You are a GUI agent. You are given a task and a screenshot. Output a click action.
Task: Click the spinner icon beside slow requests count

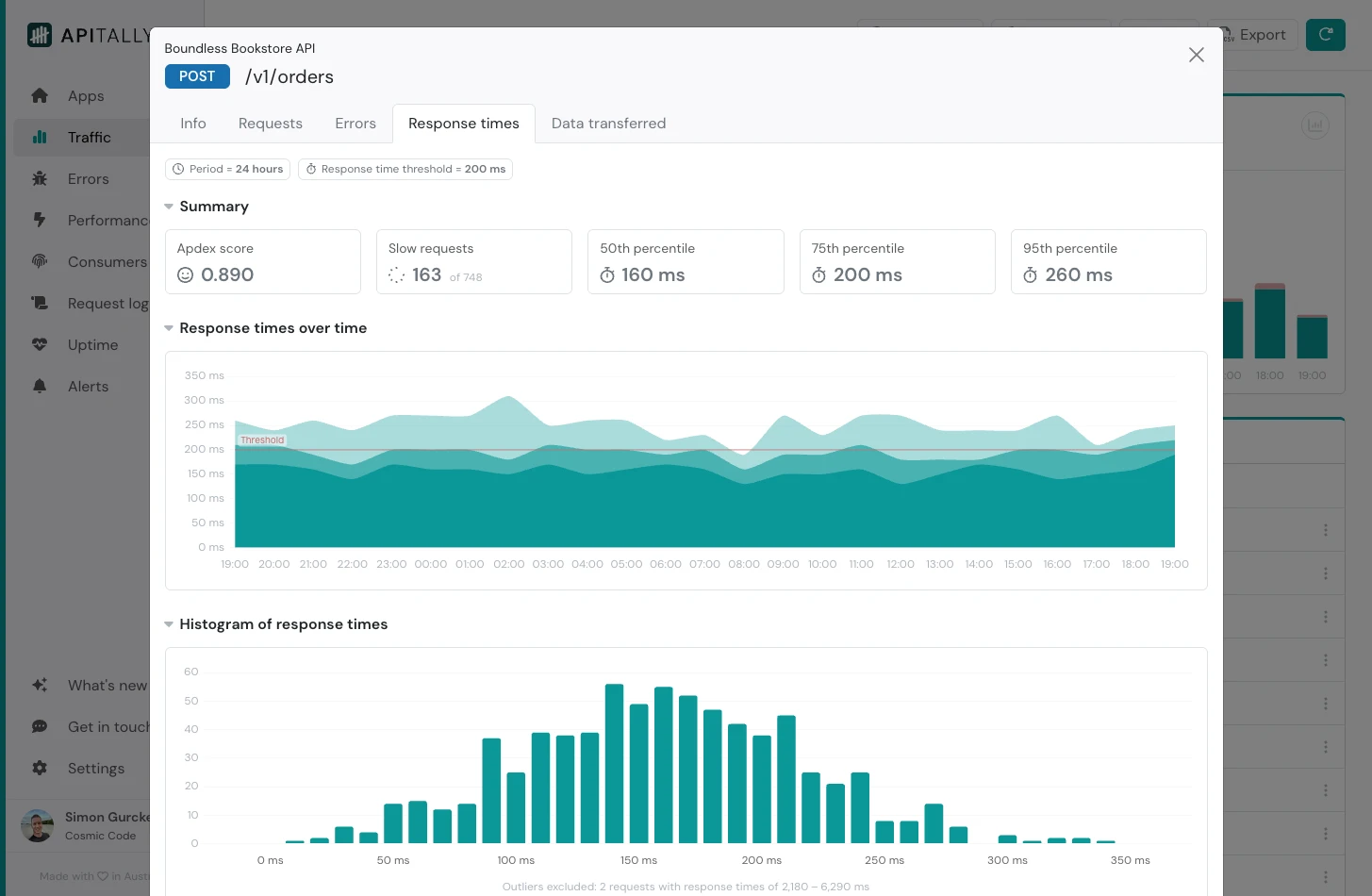(397, 275)
